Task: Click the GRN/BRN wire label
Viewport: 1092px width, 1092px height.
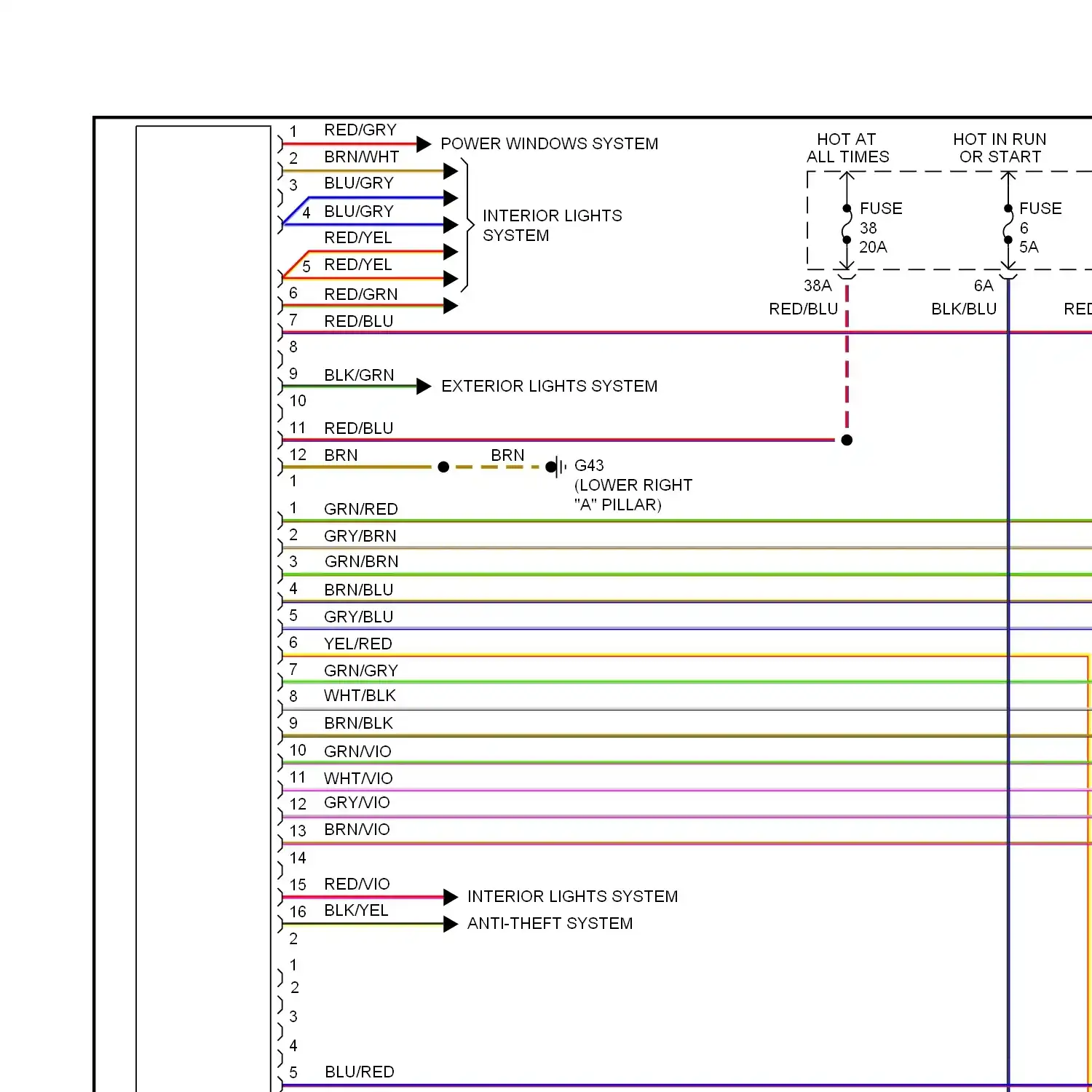Action: pyautogui.click(x=362, y=561)
